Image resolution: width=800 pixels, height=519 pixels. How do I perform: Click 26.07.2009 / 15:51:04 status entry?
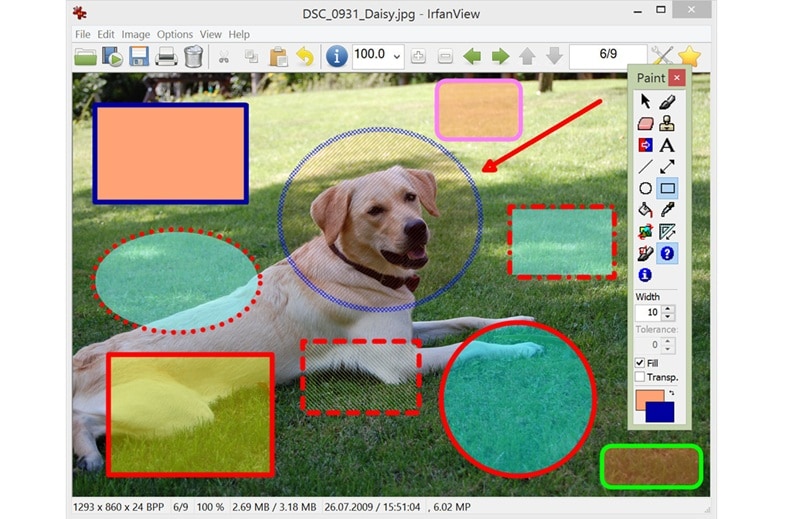[372, 507]
